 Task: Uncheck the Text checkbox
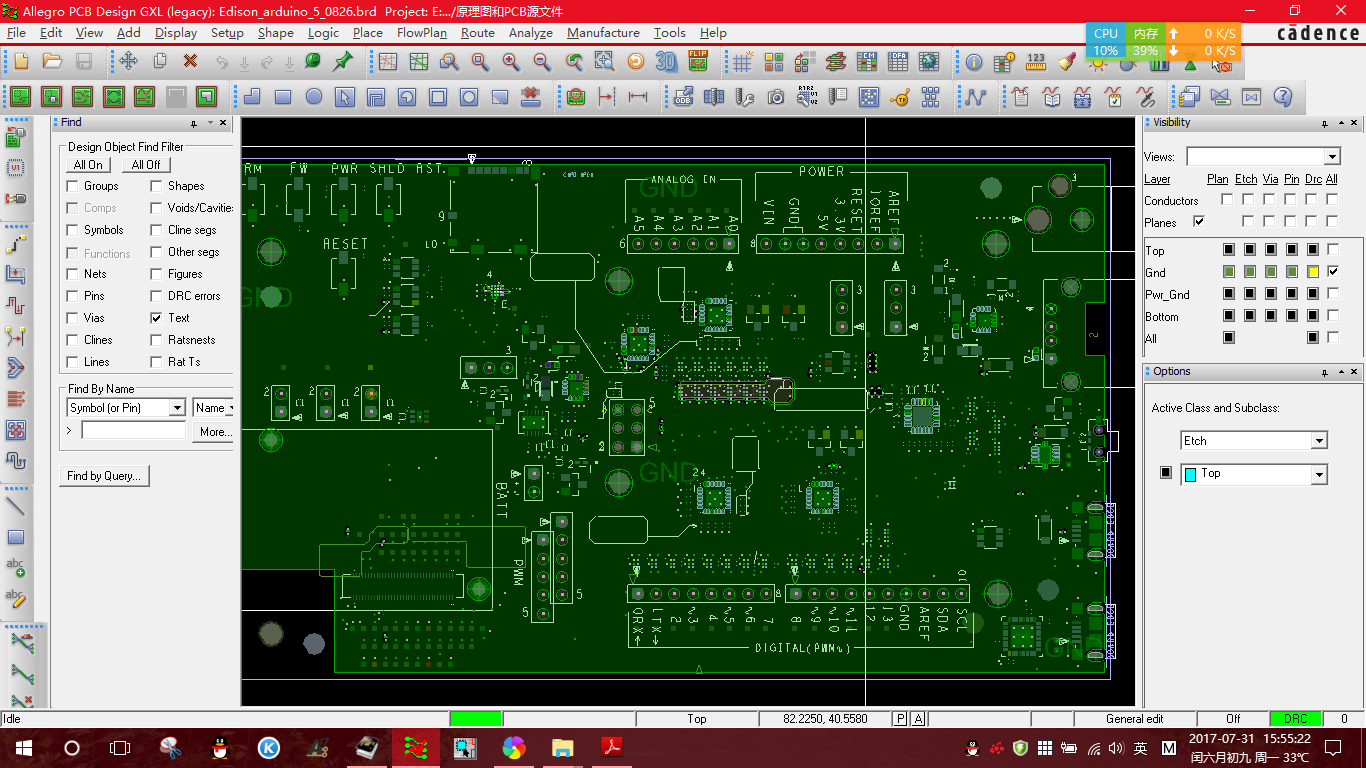156,318
